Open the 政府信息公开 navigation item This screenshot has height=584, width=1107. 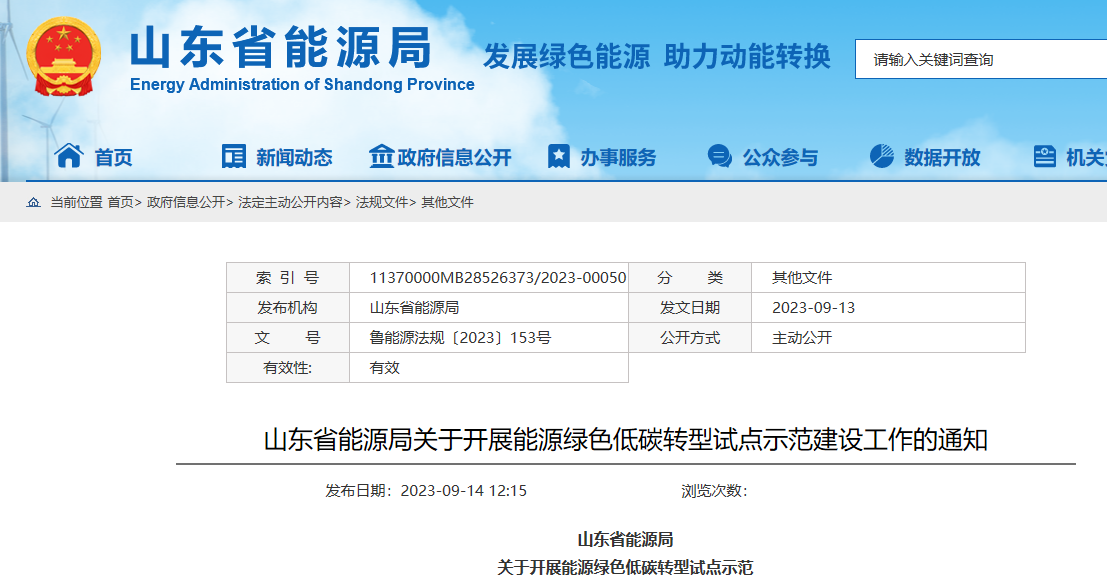pyautogui.click(x=454, y=158)
